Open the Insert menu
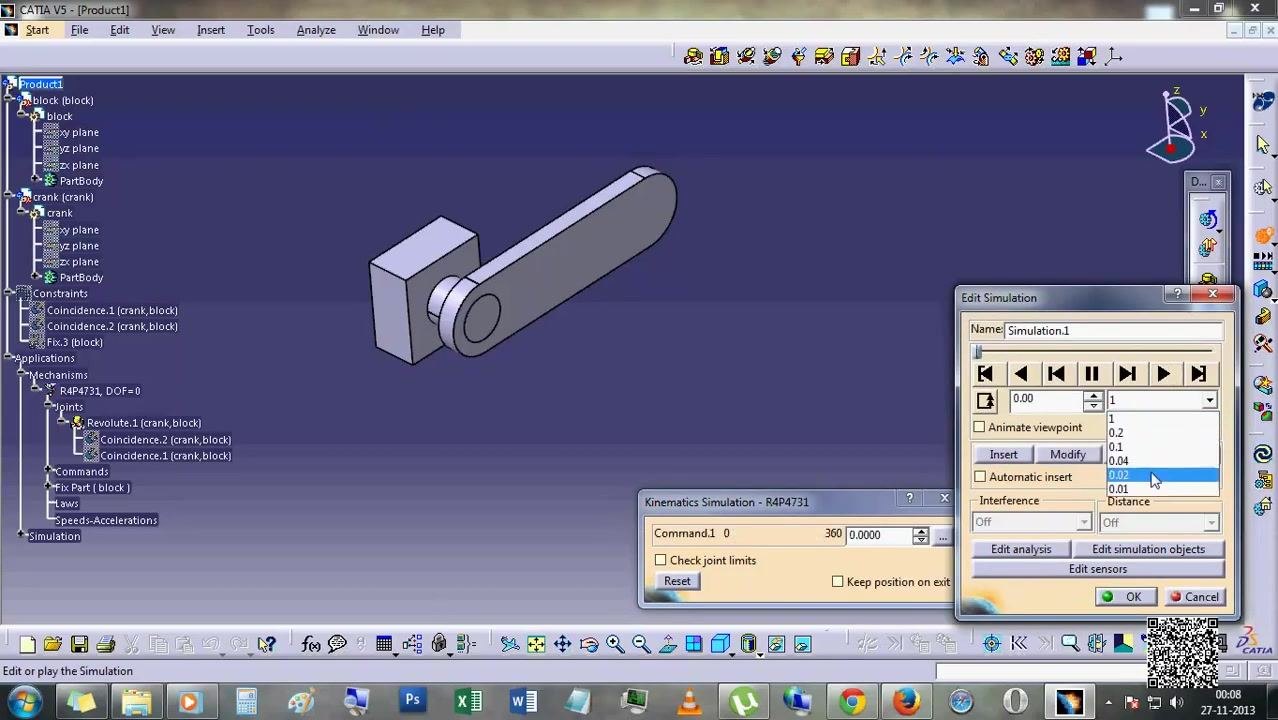The height and width of the screenshot is (720, 1278). (211, 30)
